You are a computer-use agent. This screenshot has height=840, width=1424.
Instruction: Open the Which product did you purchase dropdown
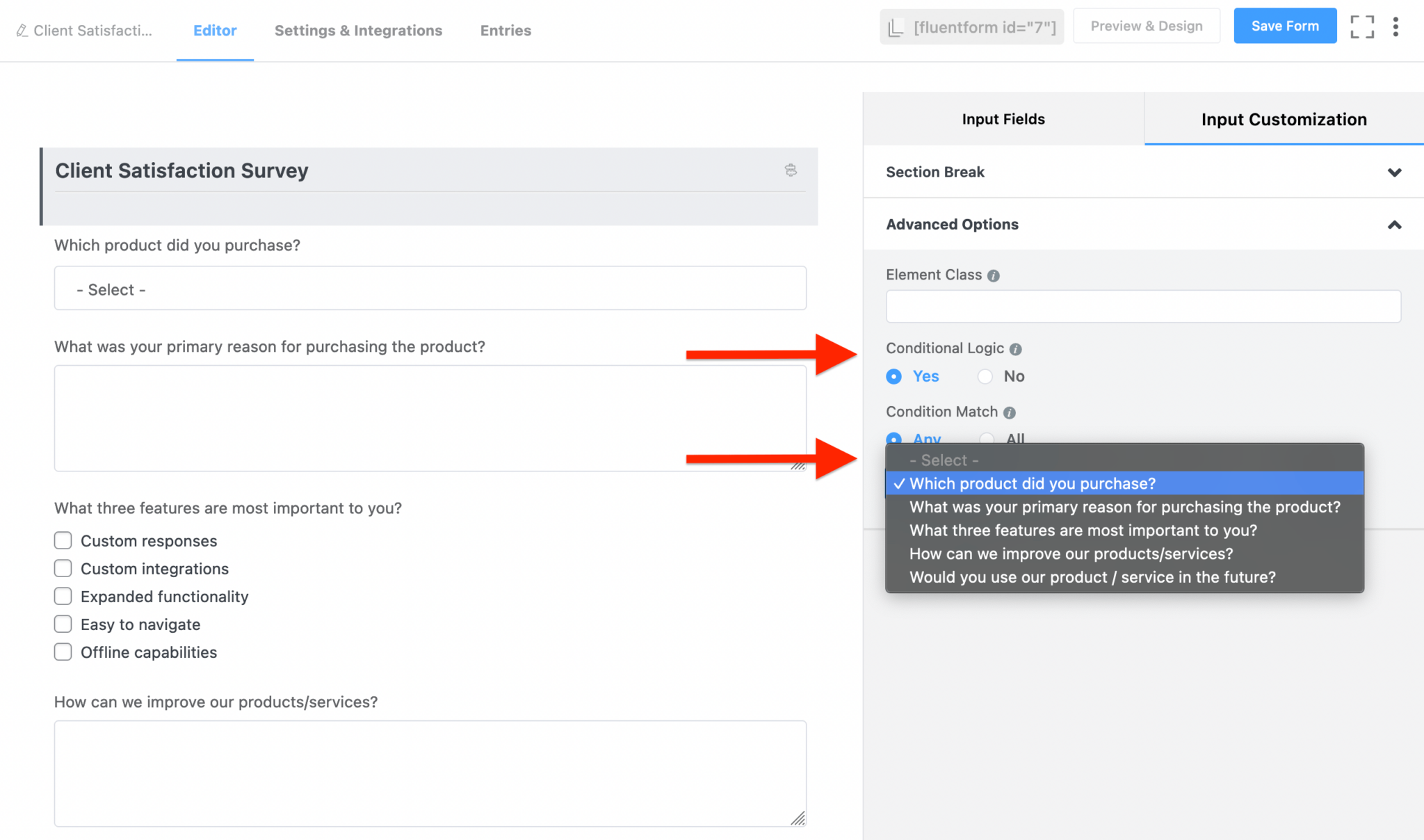429,289
